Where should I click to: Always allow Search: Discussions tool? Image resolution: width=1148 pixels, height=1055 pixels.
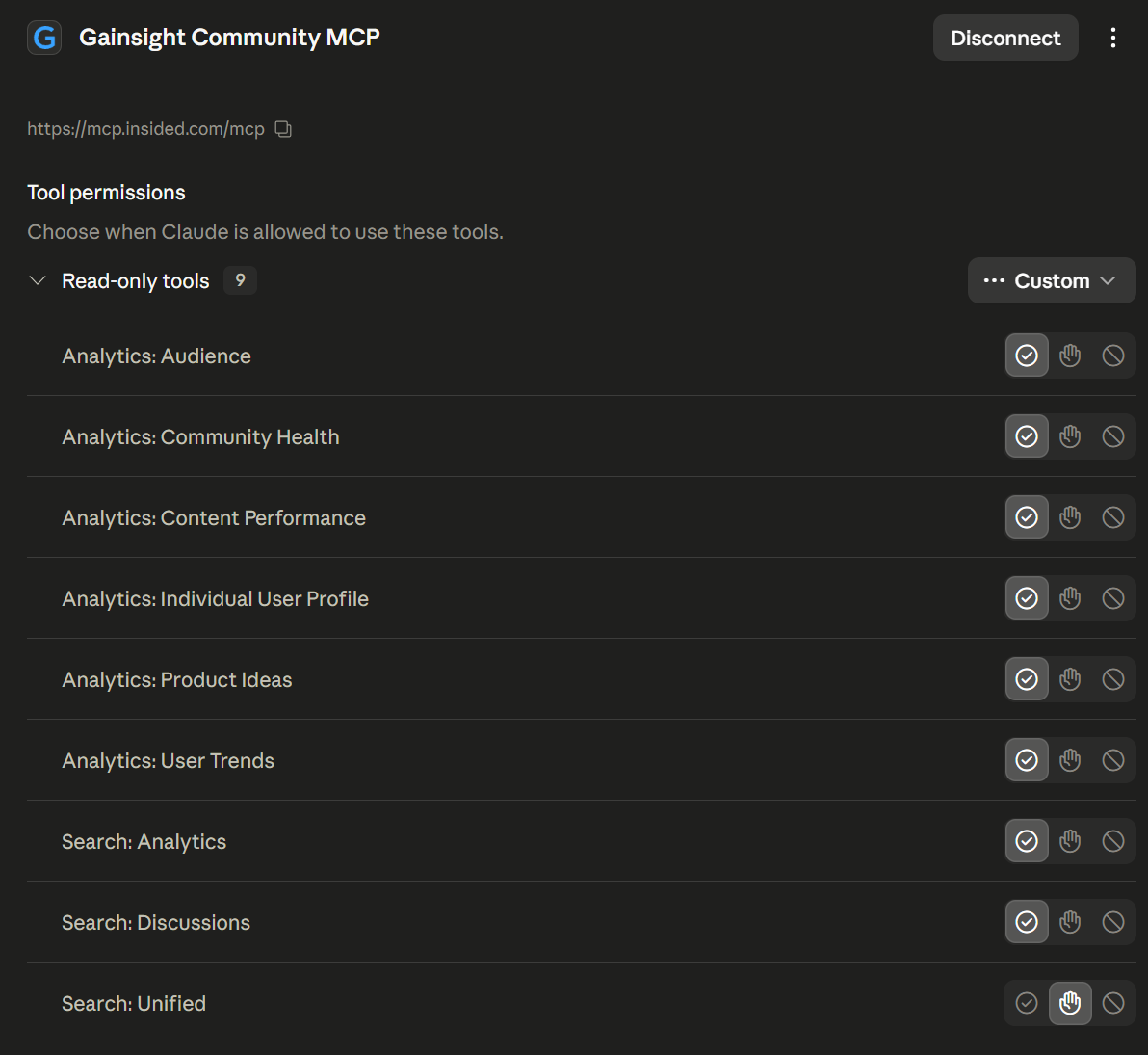coord(1027,922)
